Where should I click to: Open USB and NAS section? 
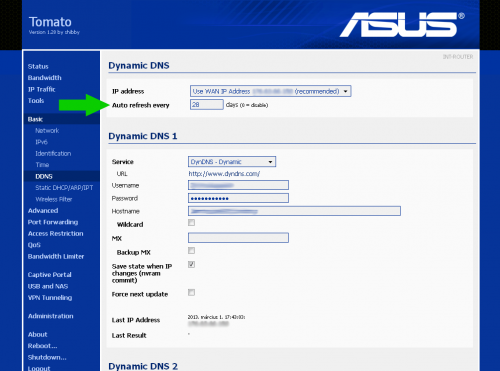coord(48,286)
